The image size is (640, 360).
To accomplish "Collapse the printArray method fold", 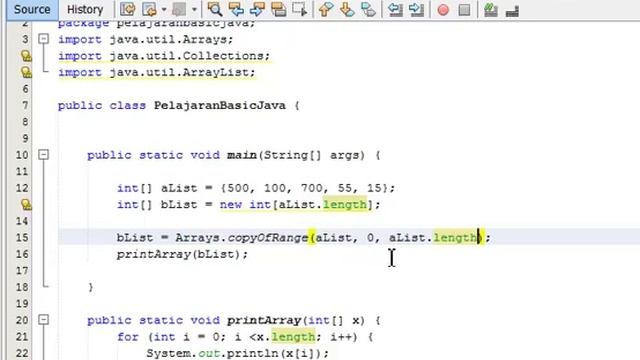I will coord(43,320).
